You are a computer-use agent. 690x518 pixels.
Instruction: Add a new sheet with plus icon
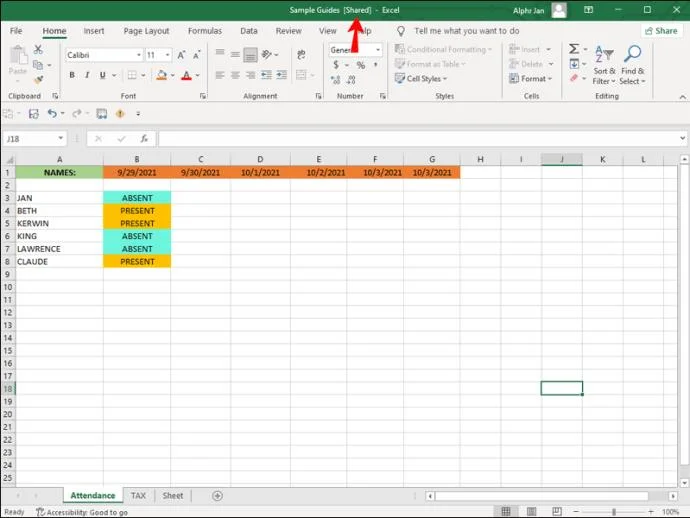217,496
